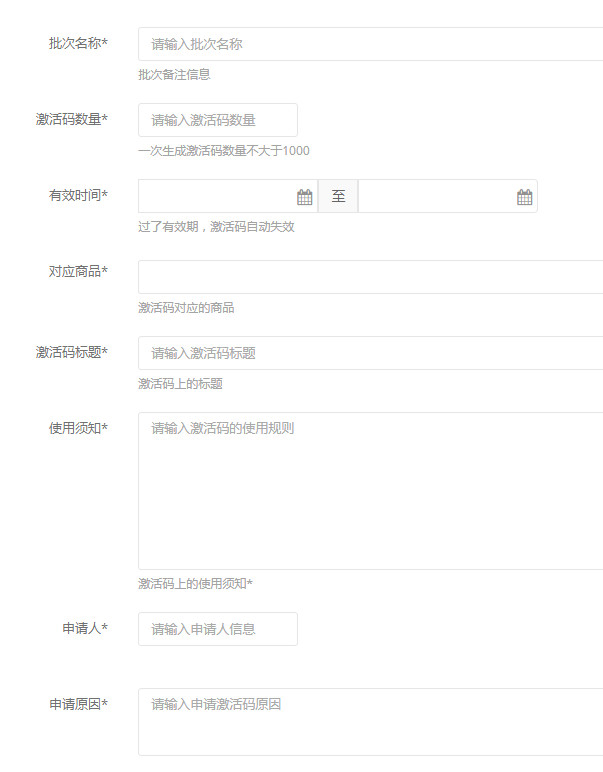Click the 批次名称 input field

[370, 44]
